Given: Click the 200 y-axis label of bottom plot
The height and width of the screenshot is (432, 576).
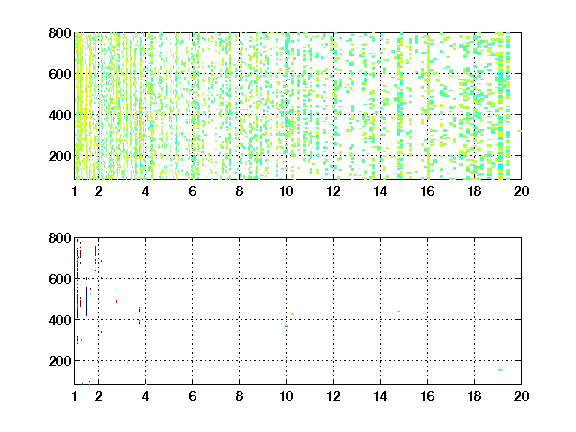Looking at the screenshot, I should point(60,361).
